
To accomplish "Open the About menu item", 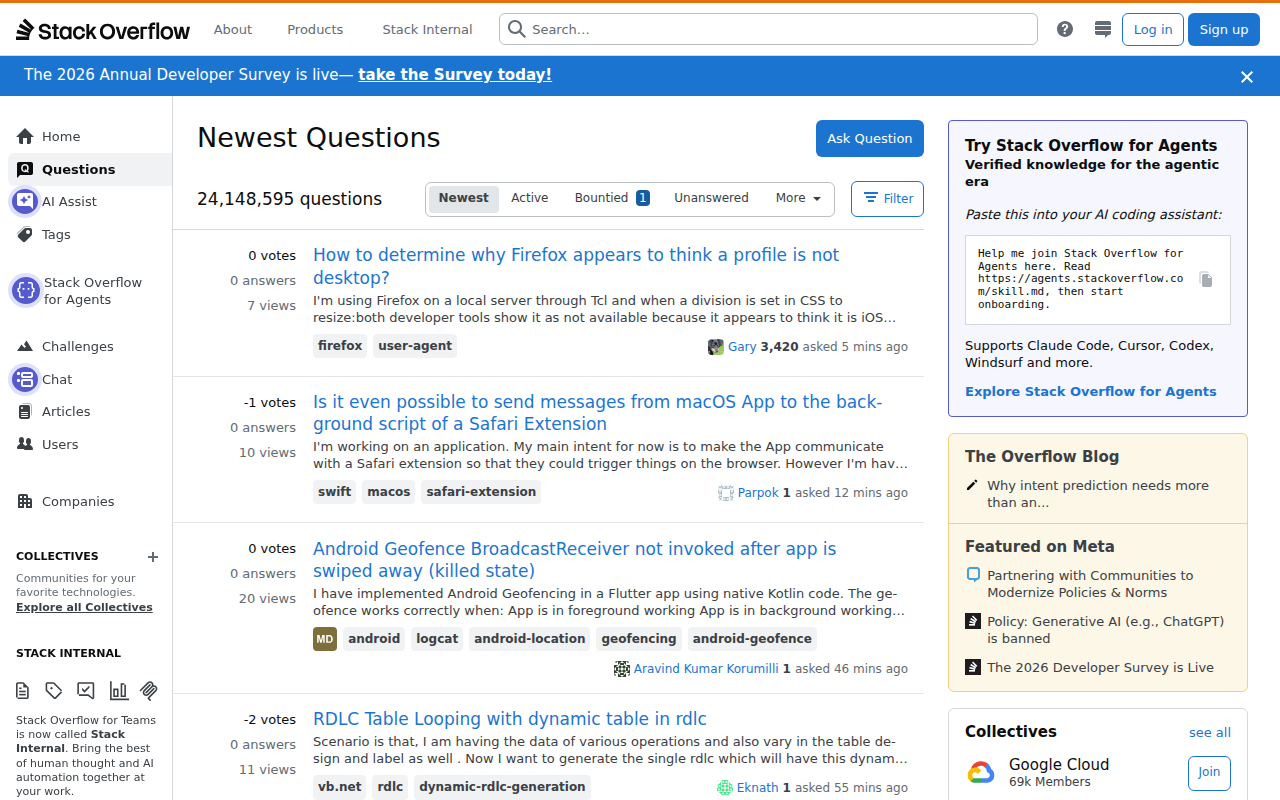I will coord(233,29).
